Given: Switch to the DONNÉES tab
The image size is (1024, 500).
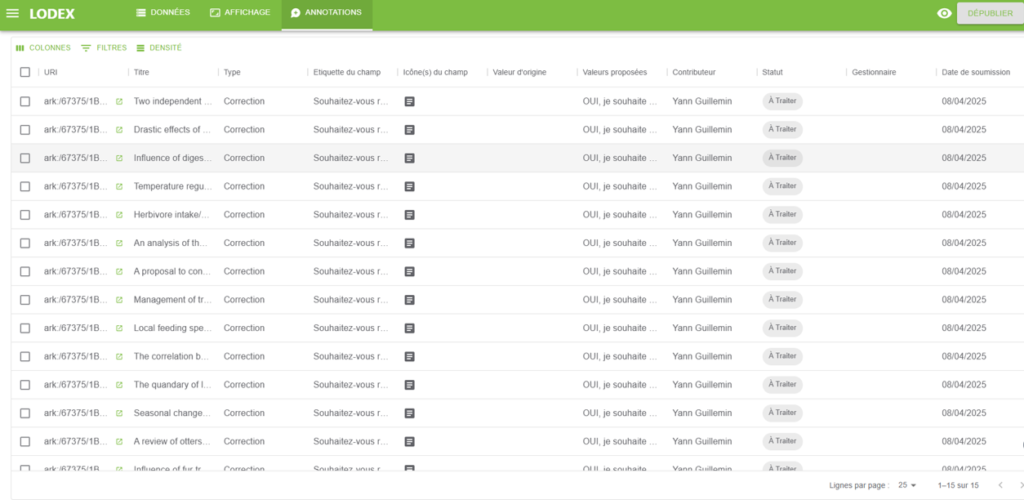Looking at the screenshot, I should [x=163, y=13].
